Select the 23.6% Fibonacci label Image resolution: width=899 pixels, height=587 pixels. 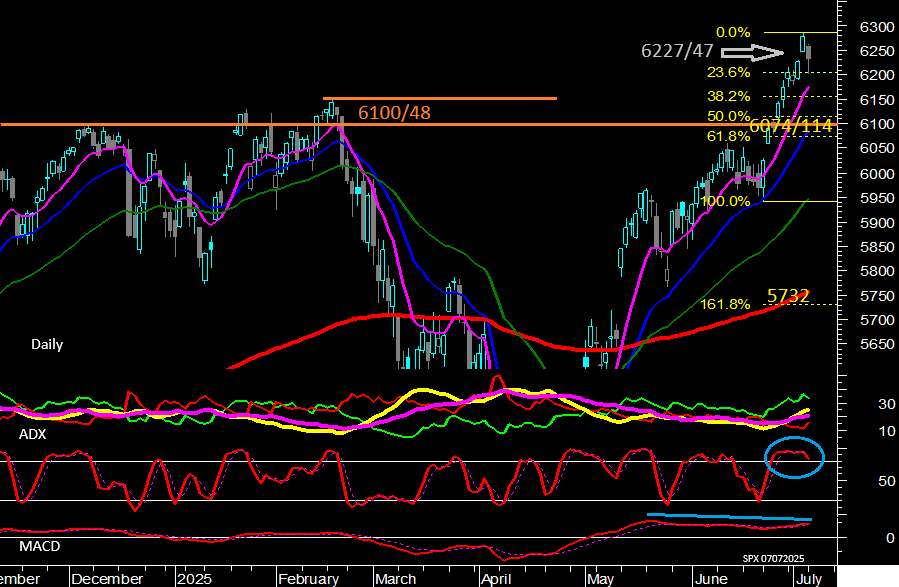click(728, 72)
